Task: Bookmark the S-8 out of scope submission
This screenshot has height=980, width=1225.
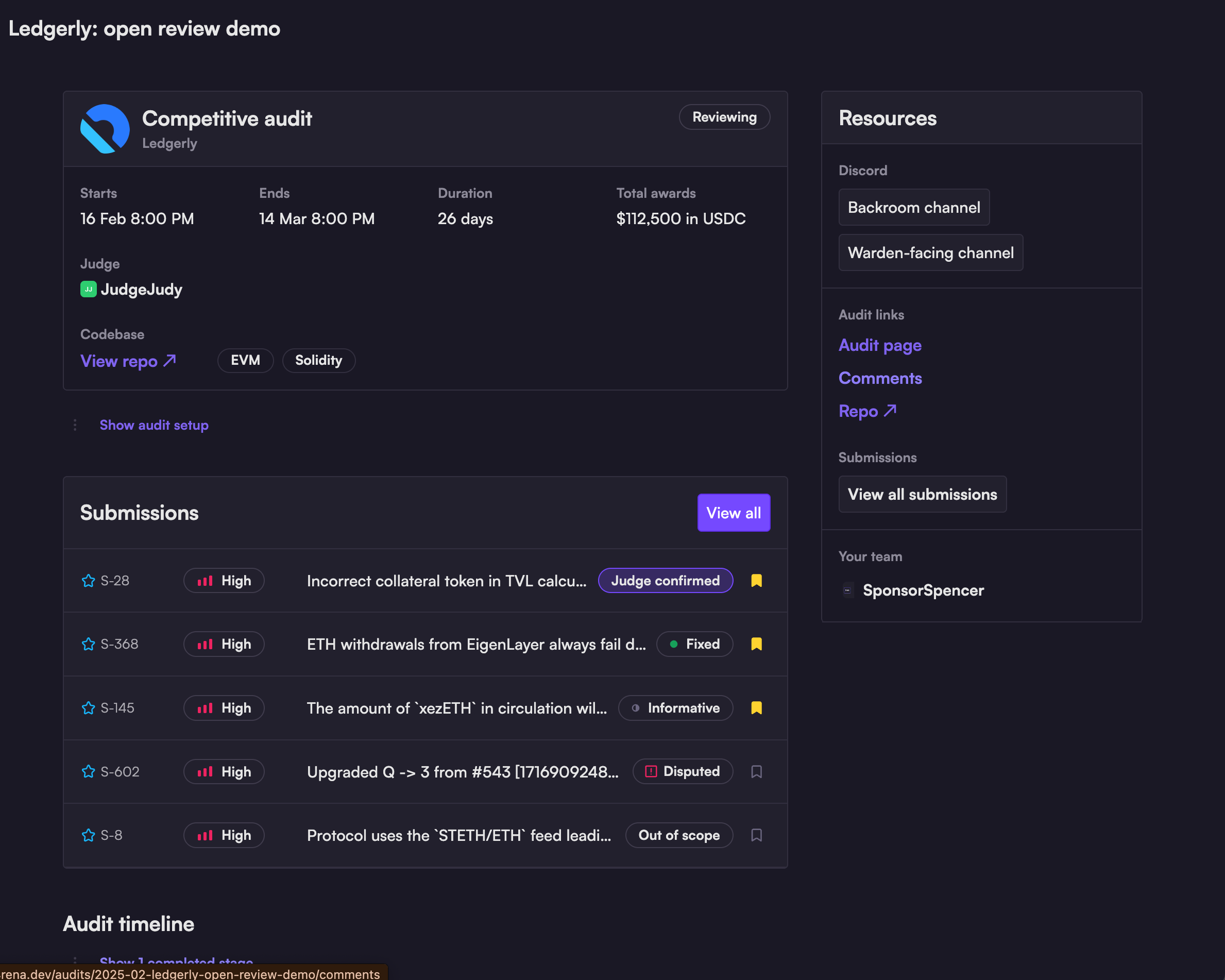Action: tap(756, 835)
